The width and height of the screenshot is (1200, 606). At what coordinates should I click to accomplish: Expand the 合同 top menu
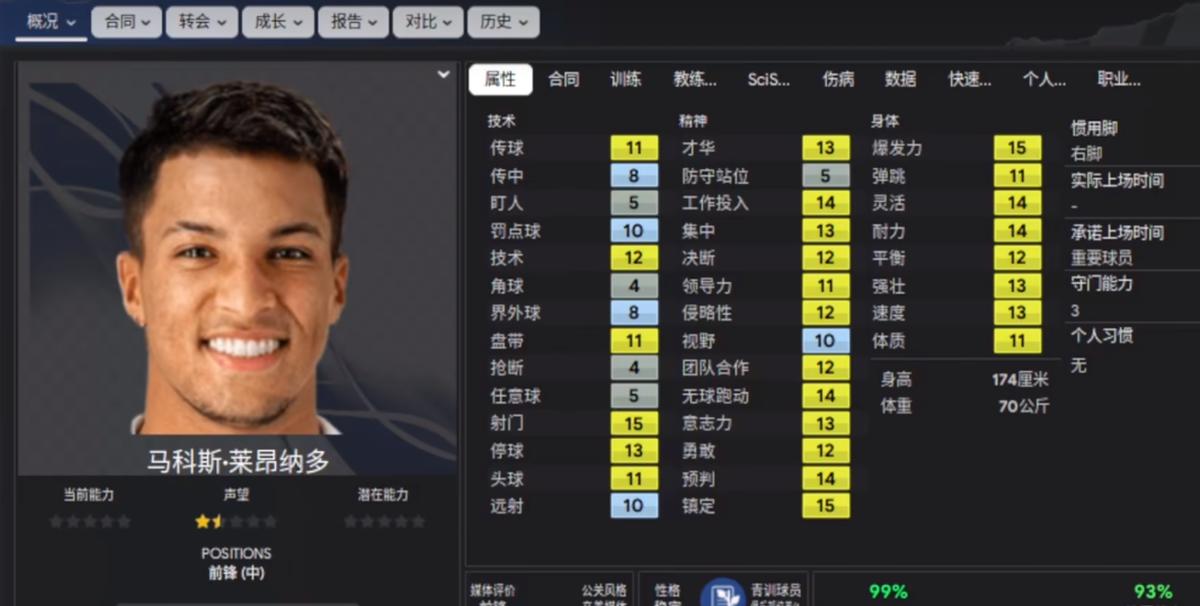point(126,22)
